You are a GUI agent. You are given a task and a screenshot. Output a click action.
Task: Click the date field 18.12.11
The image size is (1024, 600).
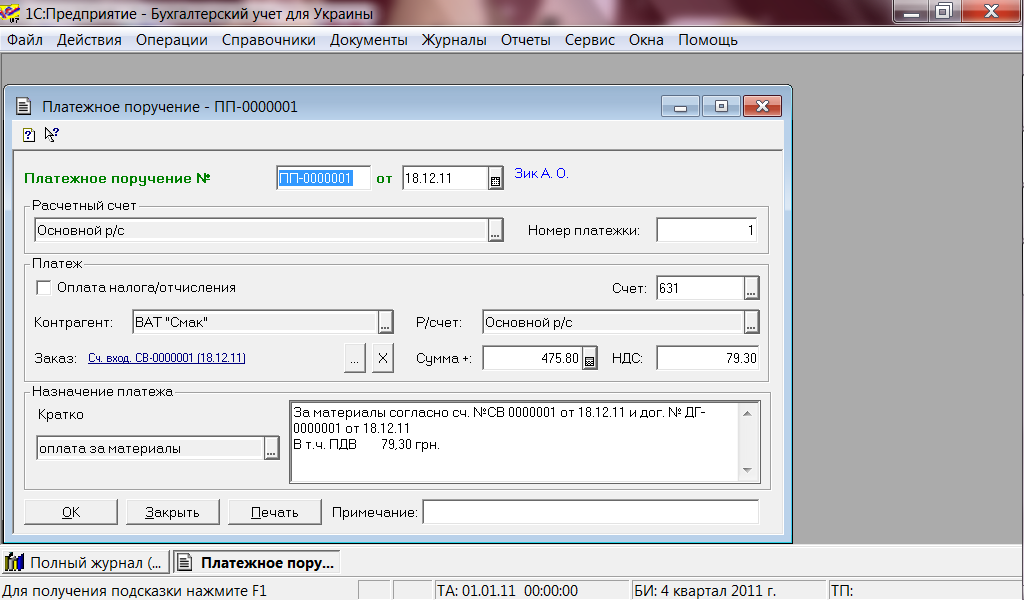click(445, 178)
